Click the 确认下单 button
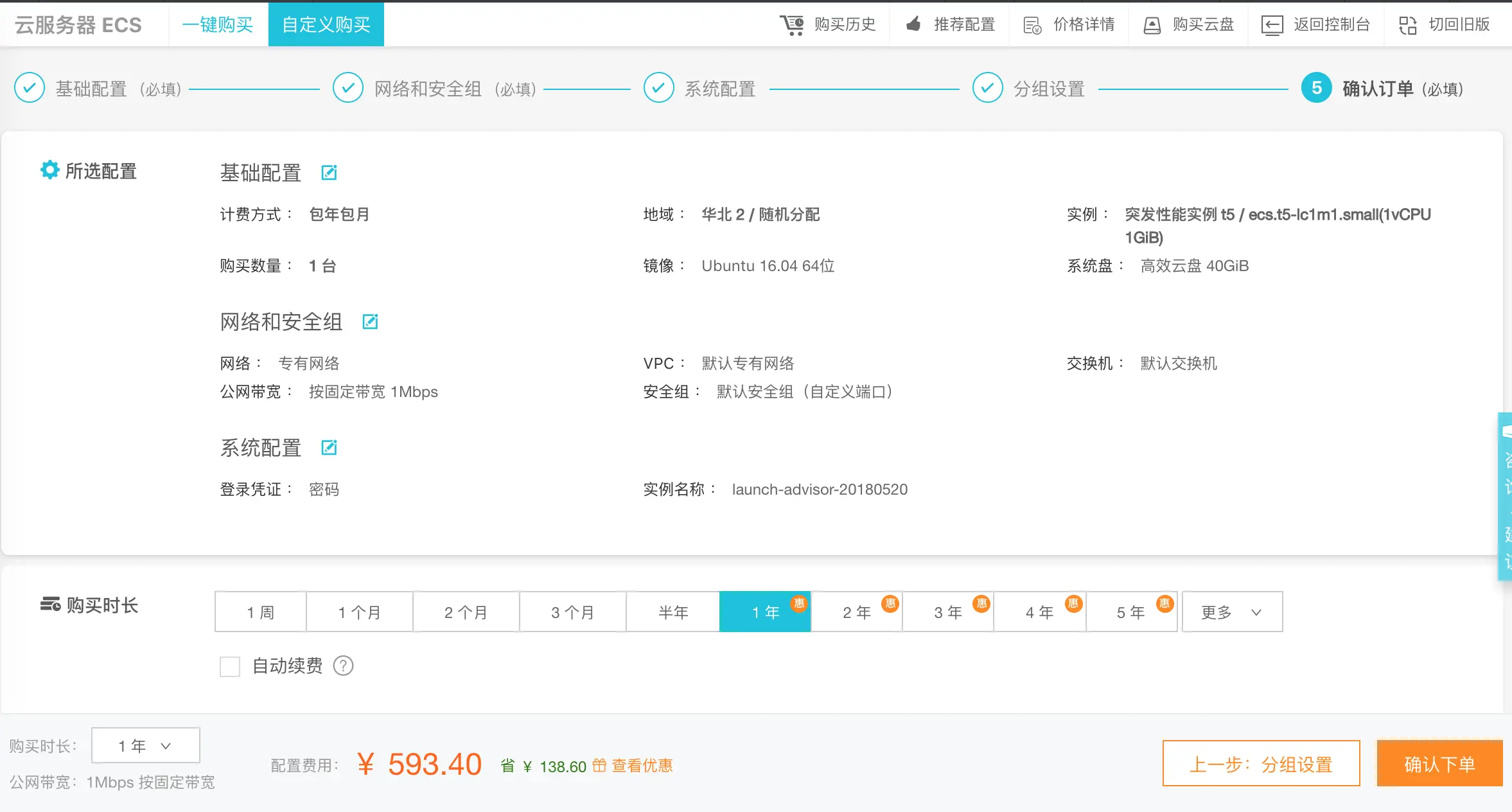 coord(1439,764)
